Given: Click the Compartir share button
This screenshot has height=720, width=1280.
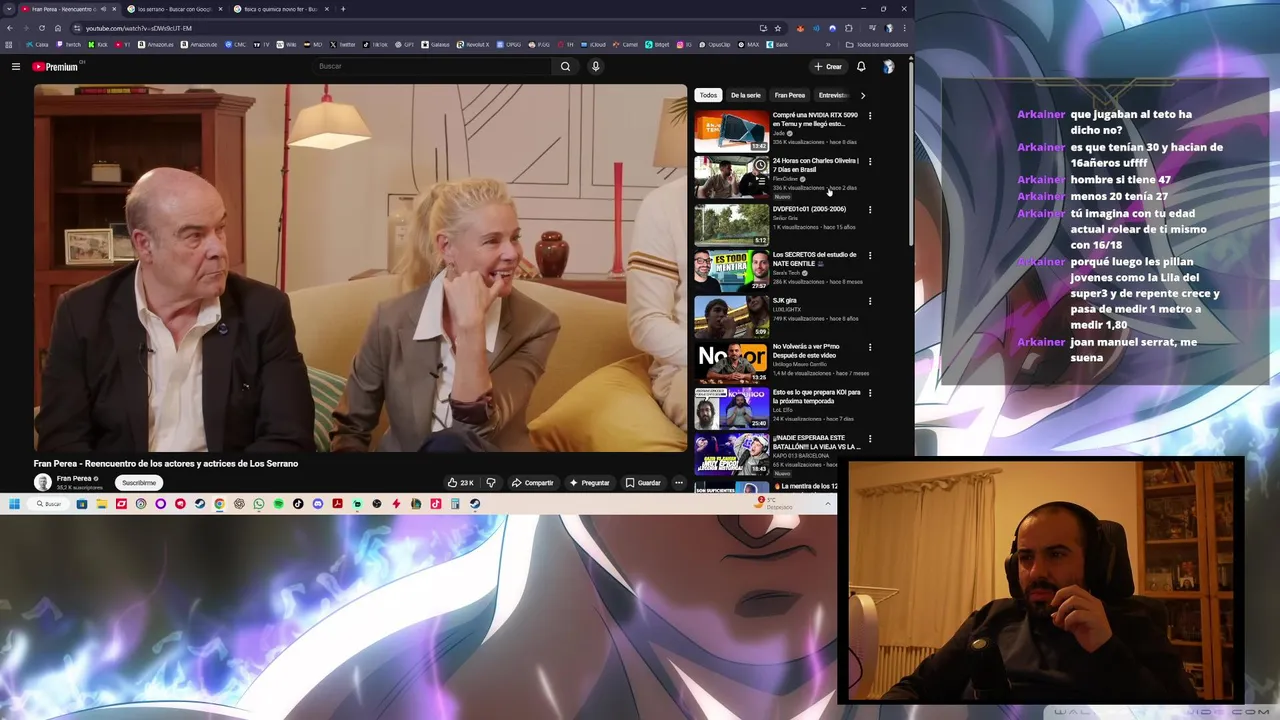Looking at the screenshot, I should [x=532, y=483].
